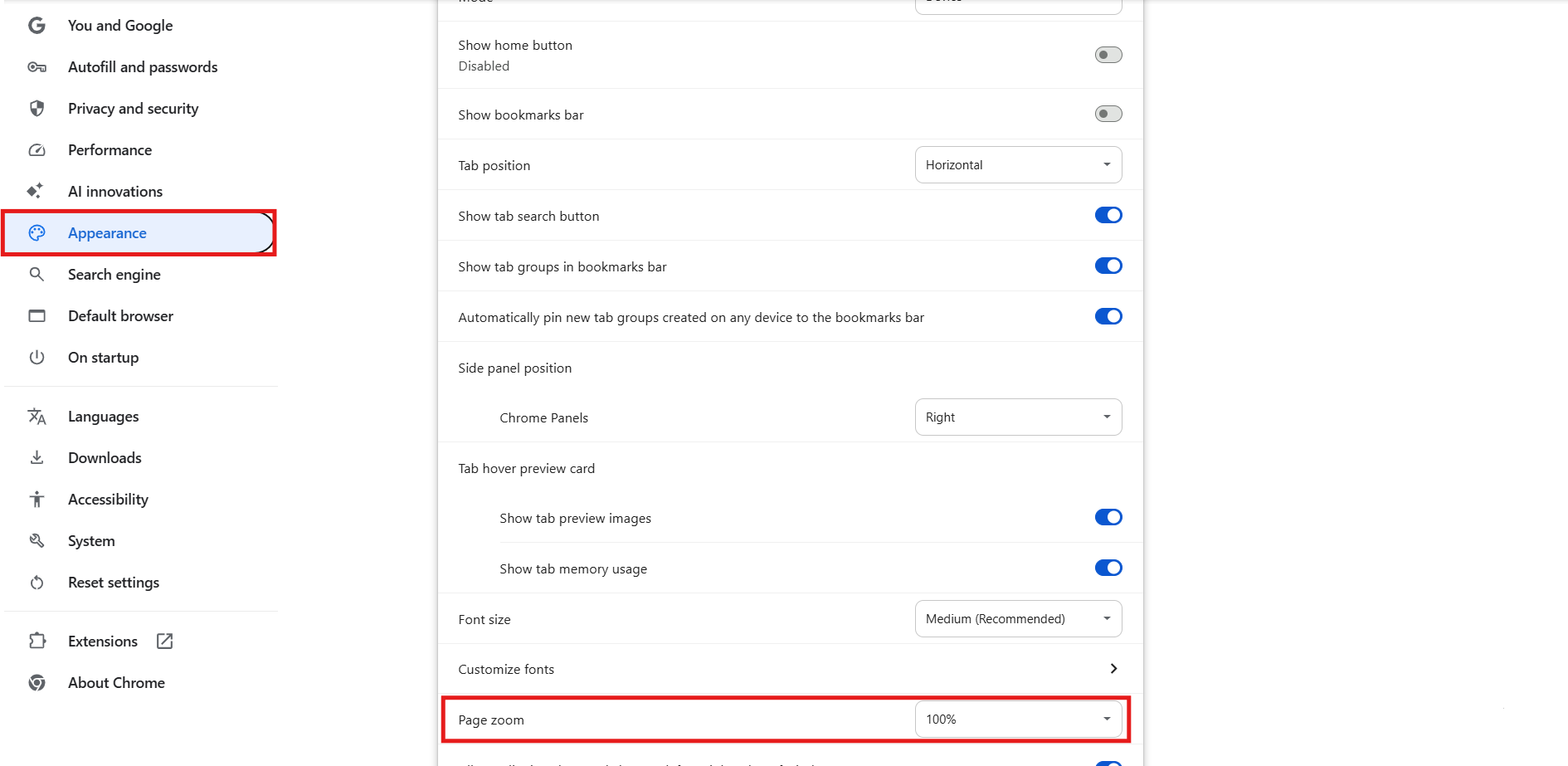1568x766 pixels.
Task: Click the Extensions external link icon
Action: click(x=165, y=641)
